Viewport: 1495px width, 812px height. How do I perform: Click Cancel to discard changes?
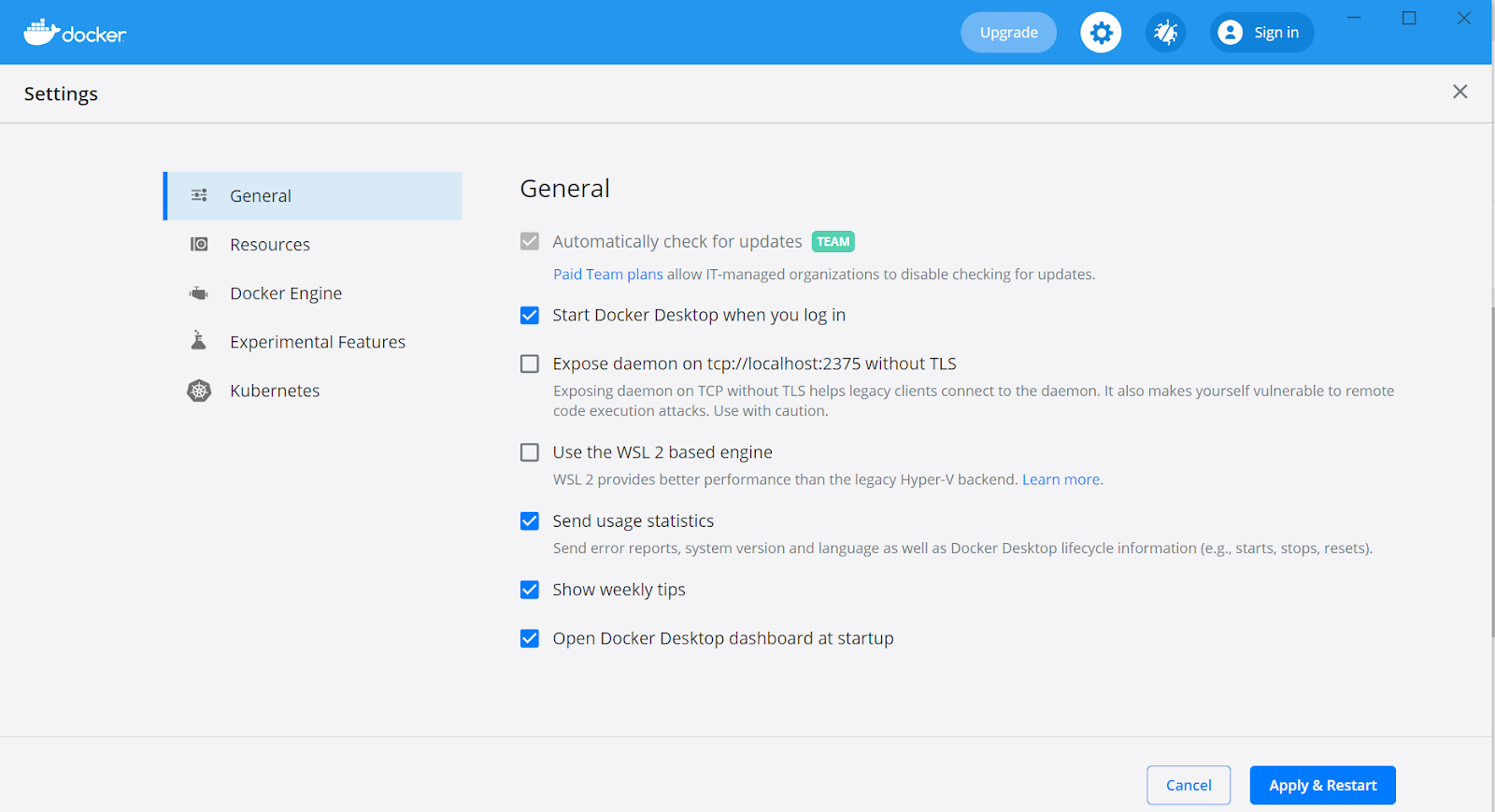pyautogui.click(x=1189, y=785)
